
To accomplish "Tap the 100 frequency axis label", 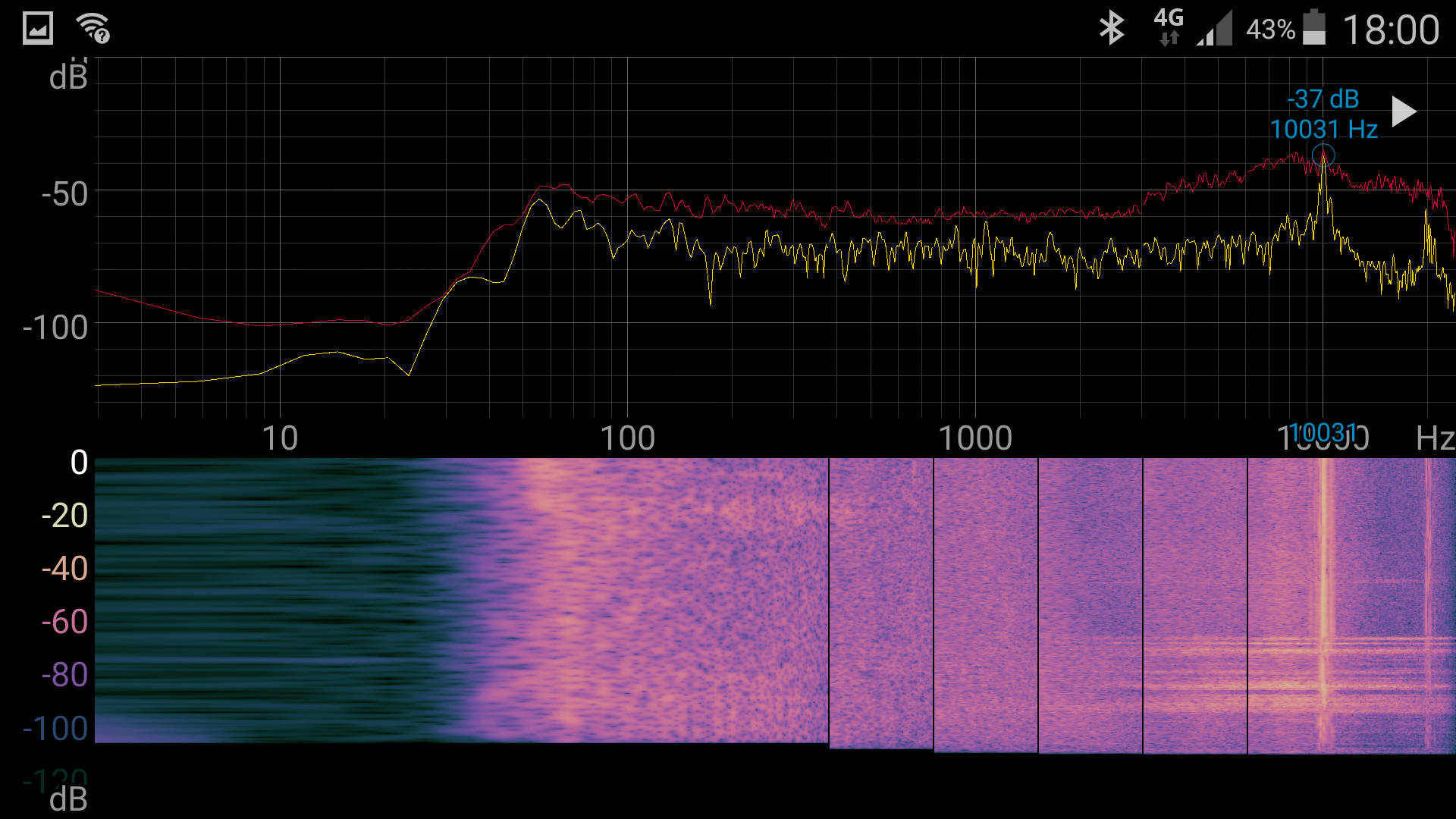I will pos(627,438).
